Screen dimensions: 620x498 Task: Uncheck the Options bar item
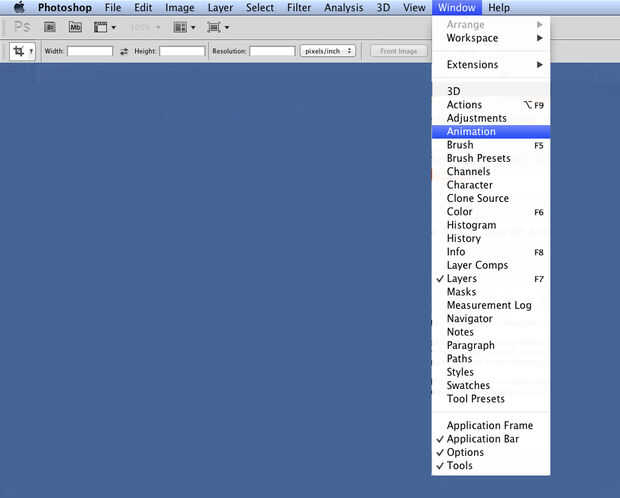coord(491,452)
